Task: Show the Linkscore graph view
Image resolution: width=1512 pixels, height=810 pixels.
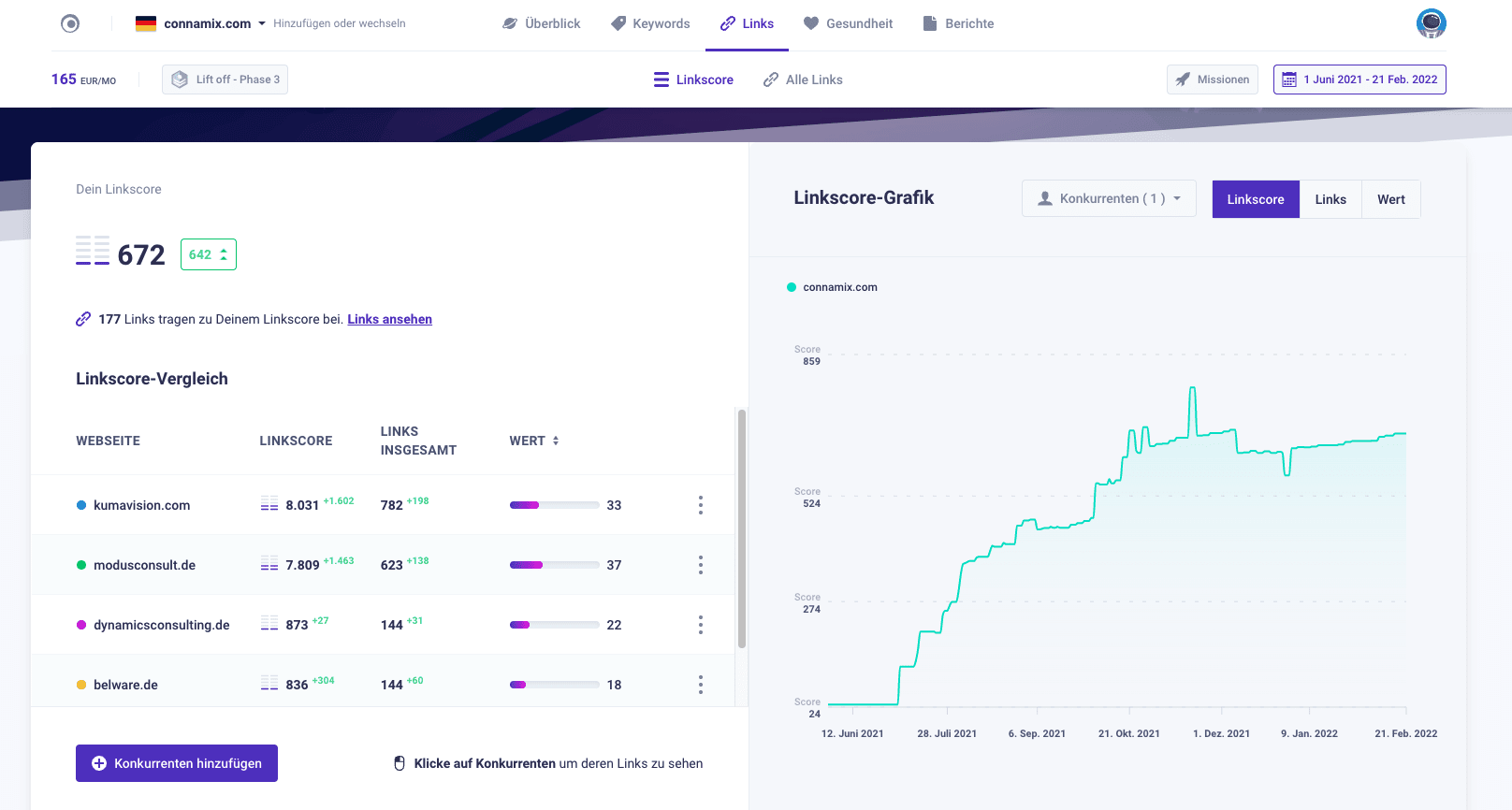Action: pyautogui.click(x=1256, y=199)
